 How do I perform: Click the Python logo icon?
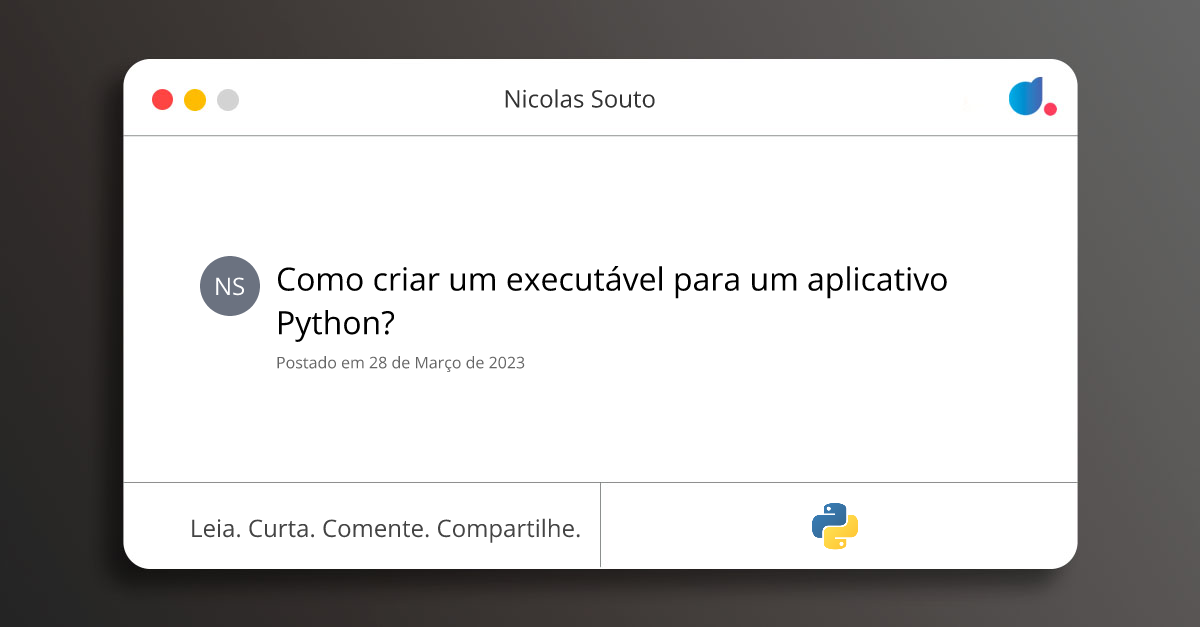835,526
